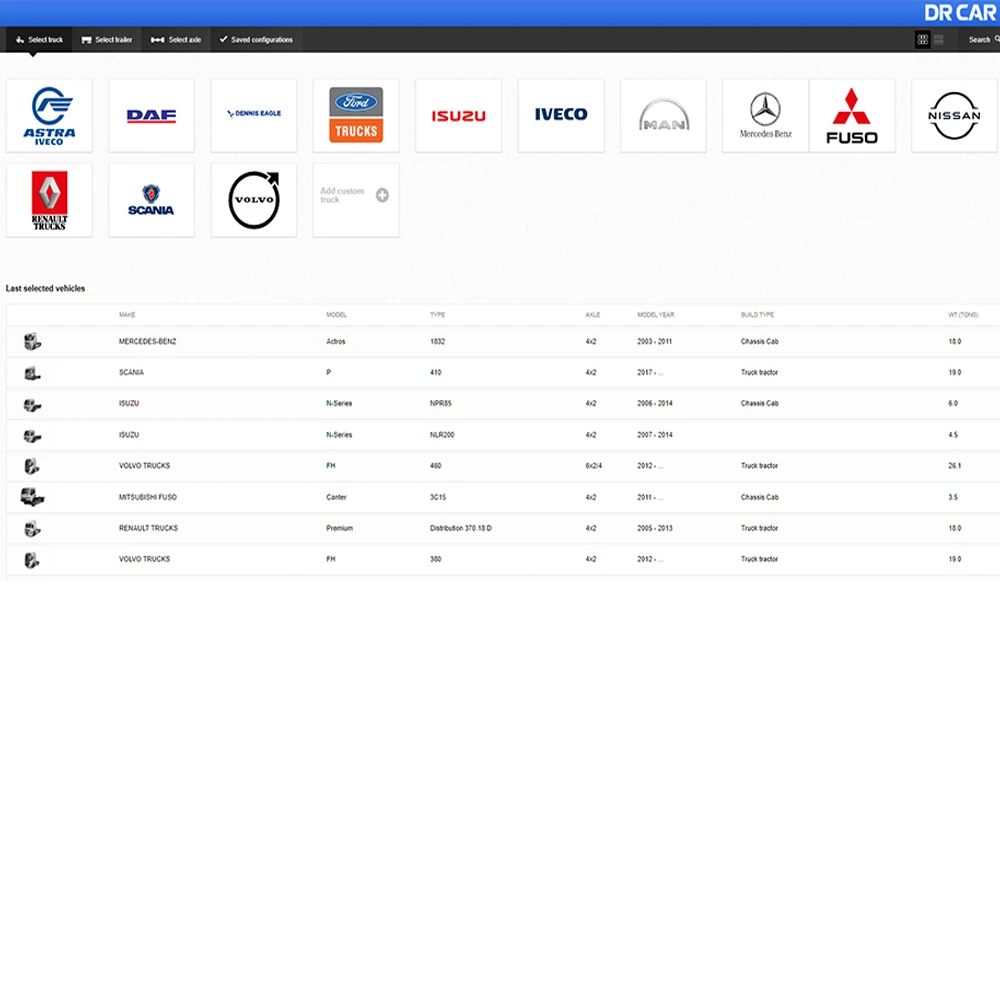
Task: Click the Canter model cell
Action: click(x=336, y=497)
